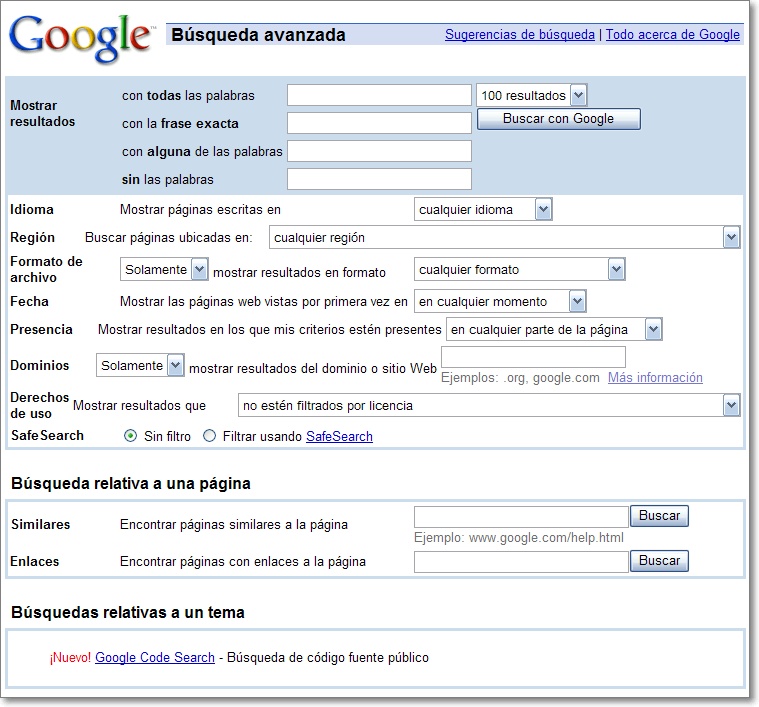This screenshot has width=759, height=707.
Task: Focus the 'con alguna de las palabras' field
Action: [379, 151]
